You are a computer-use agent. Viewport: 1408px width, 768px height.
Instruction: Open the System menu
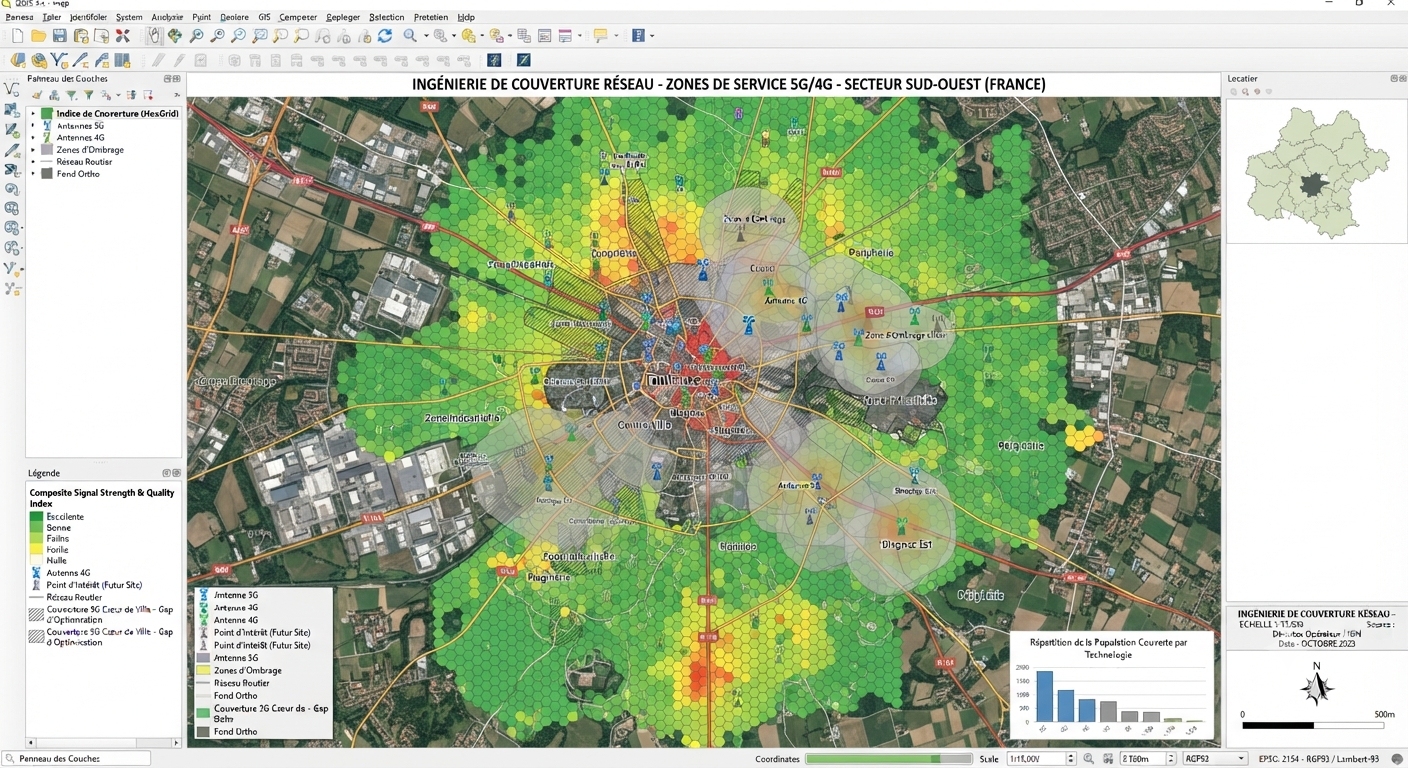[129, 17]
